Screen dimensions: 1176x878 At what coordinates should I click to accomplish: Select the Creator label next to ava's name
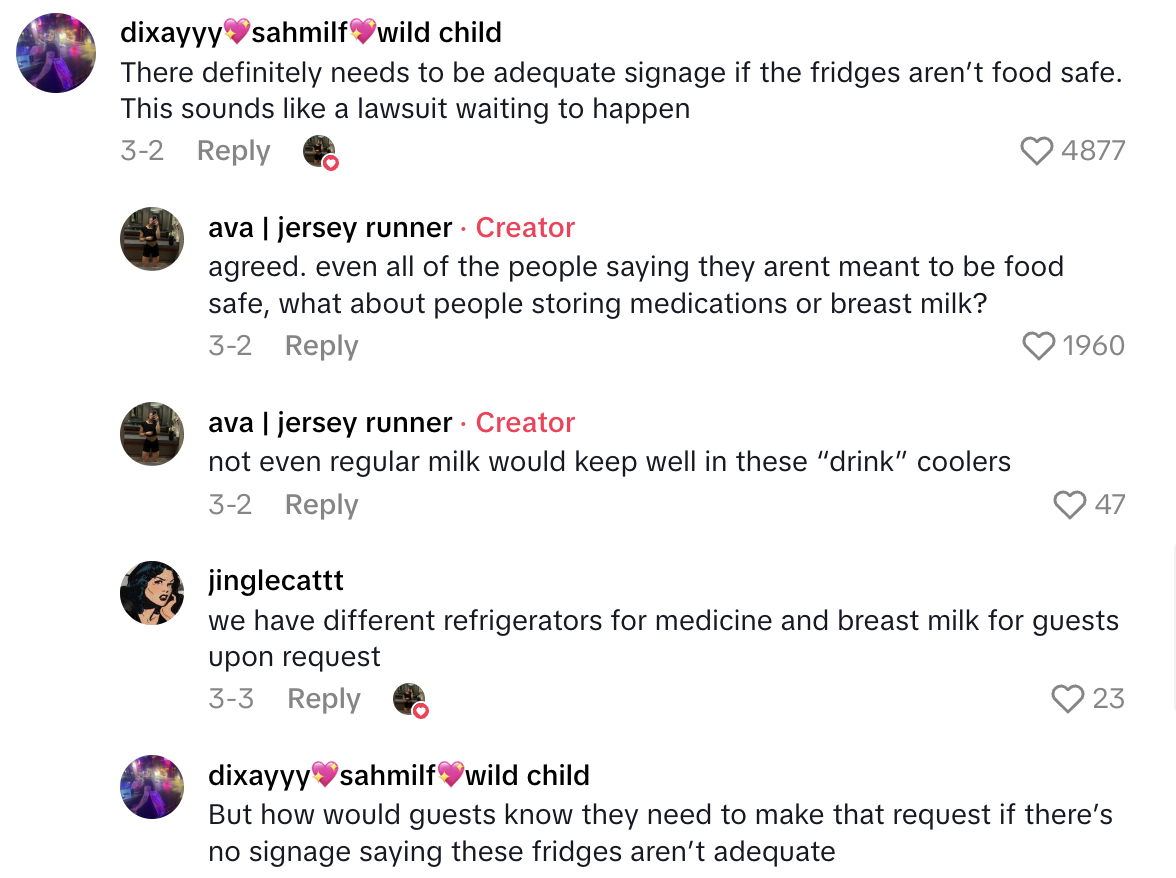tap(525, 227)
